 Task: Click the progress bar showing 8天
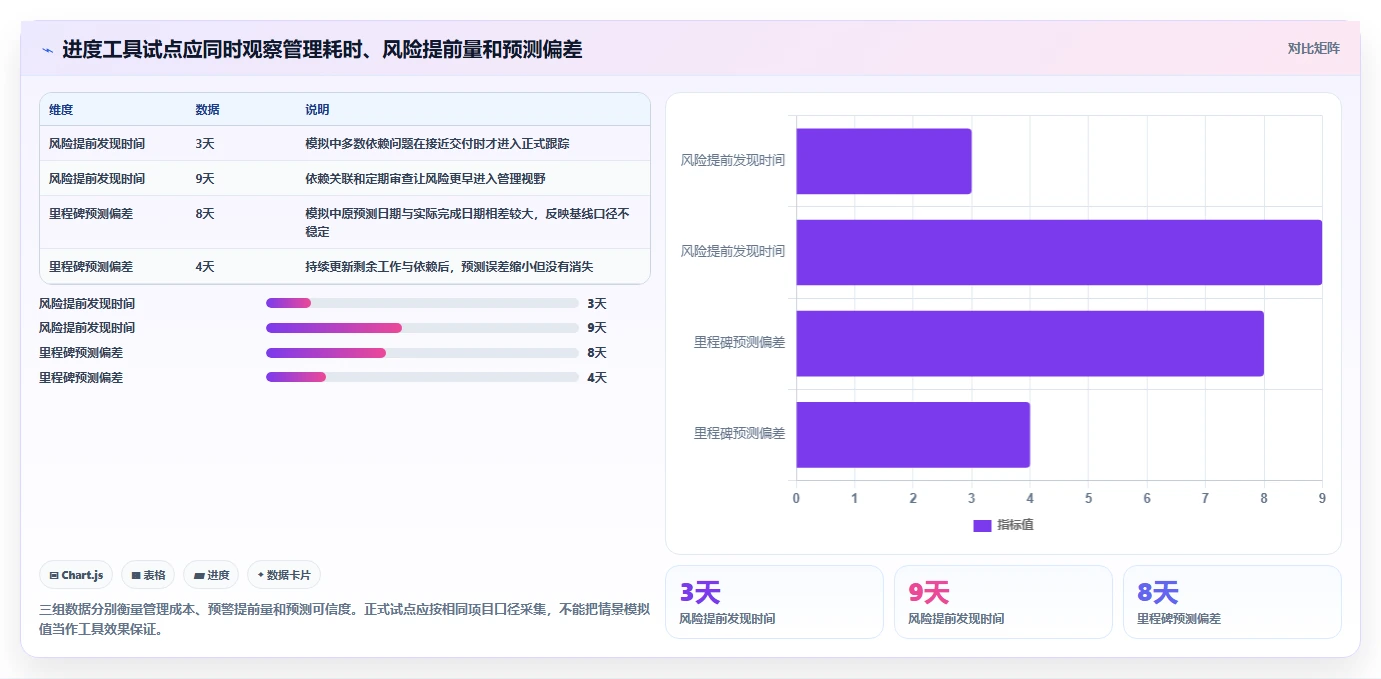422,353
